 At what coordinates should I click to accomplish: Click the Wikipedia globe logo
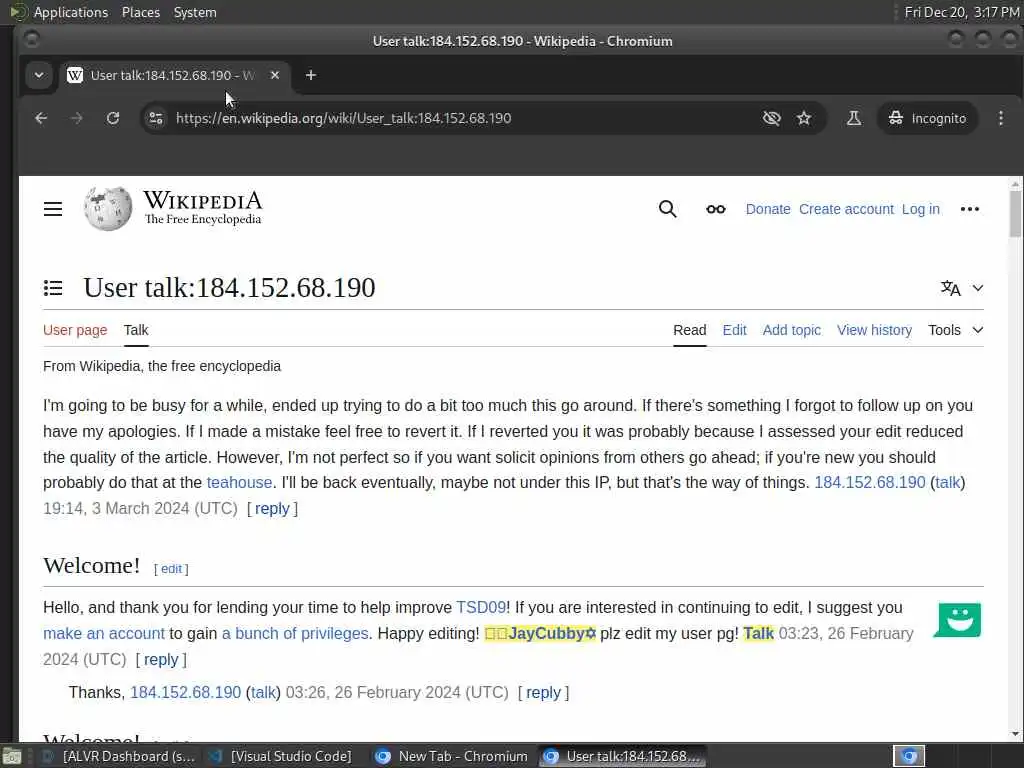point(108,209)
